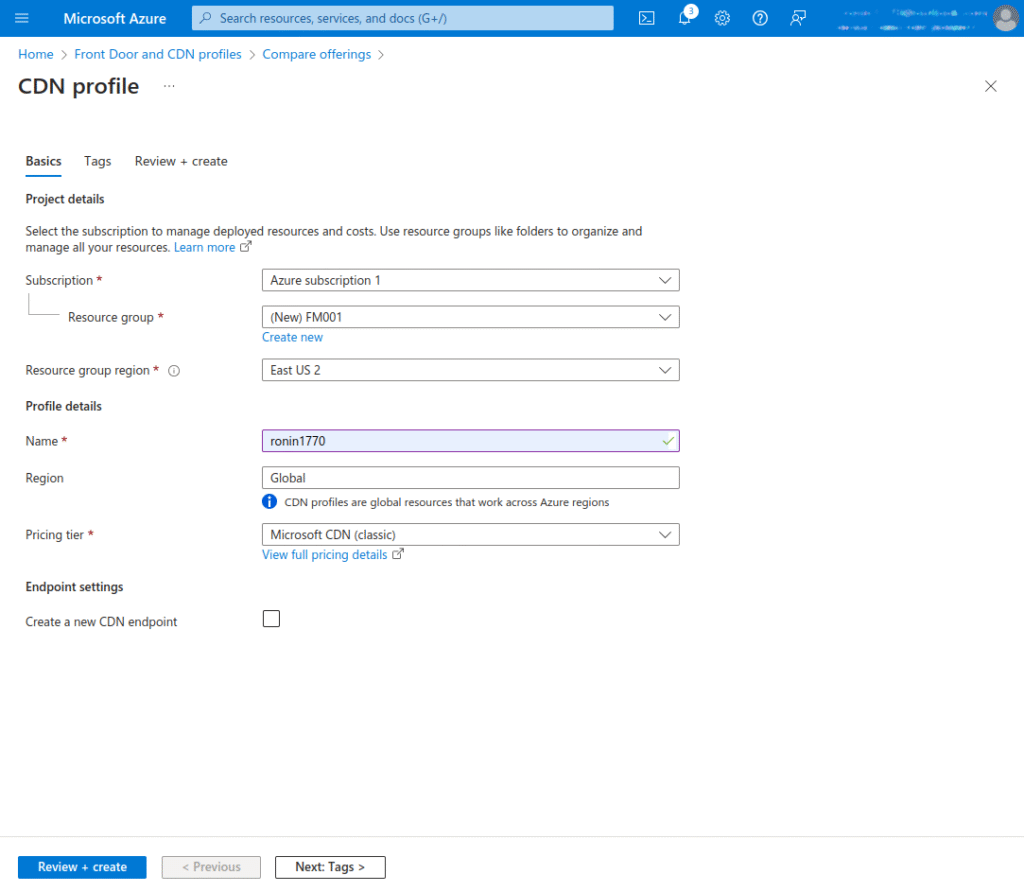The width and height of the screenshot is (1024, 892).
Task: Click the info icon beside Resource group region
Action: pyautogui.click(x=174, y=371)
